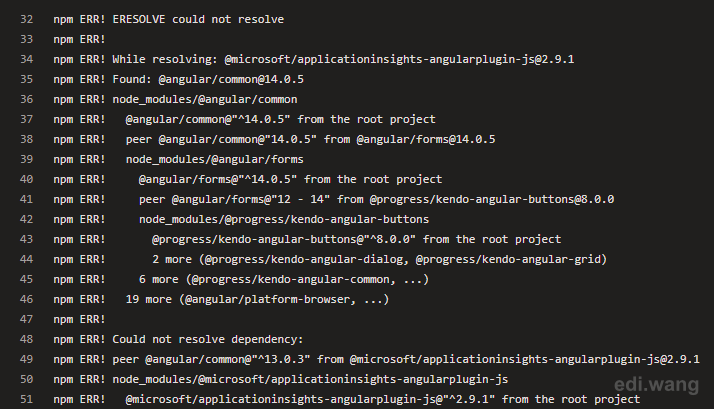The width and height of the screenshot is (714, 409).
Task: Click the edi.wang watermark text
Action: pos(656,385)
